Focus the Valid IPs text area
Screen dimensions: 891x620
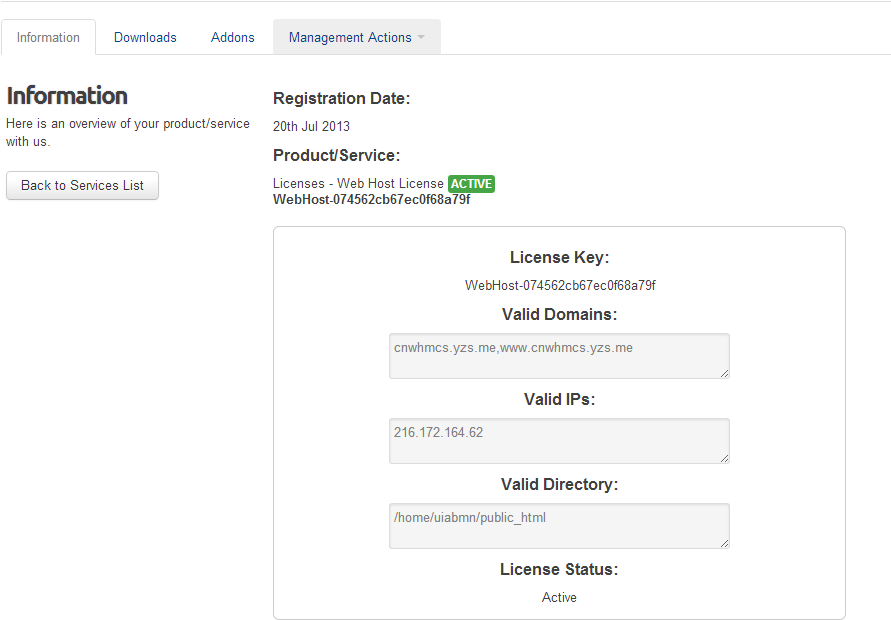pyautogui.click(x=559, y=441)
